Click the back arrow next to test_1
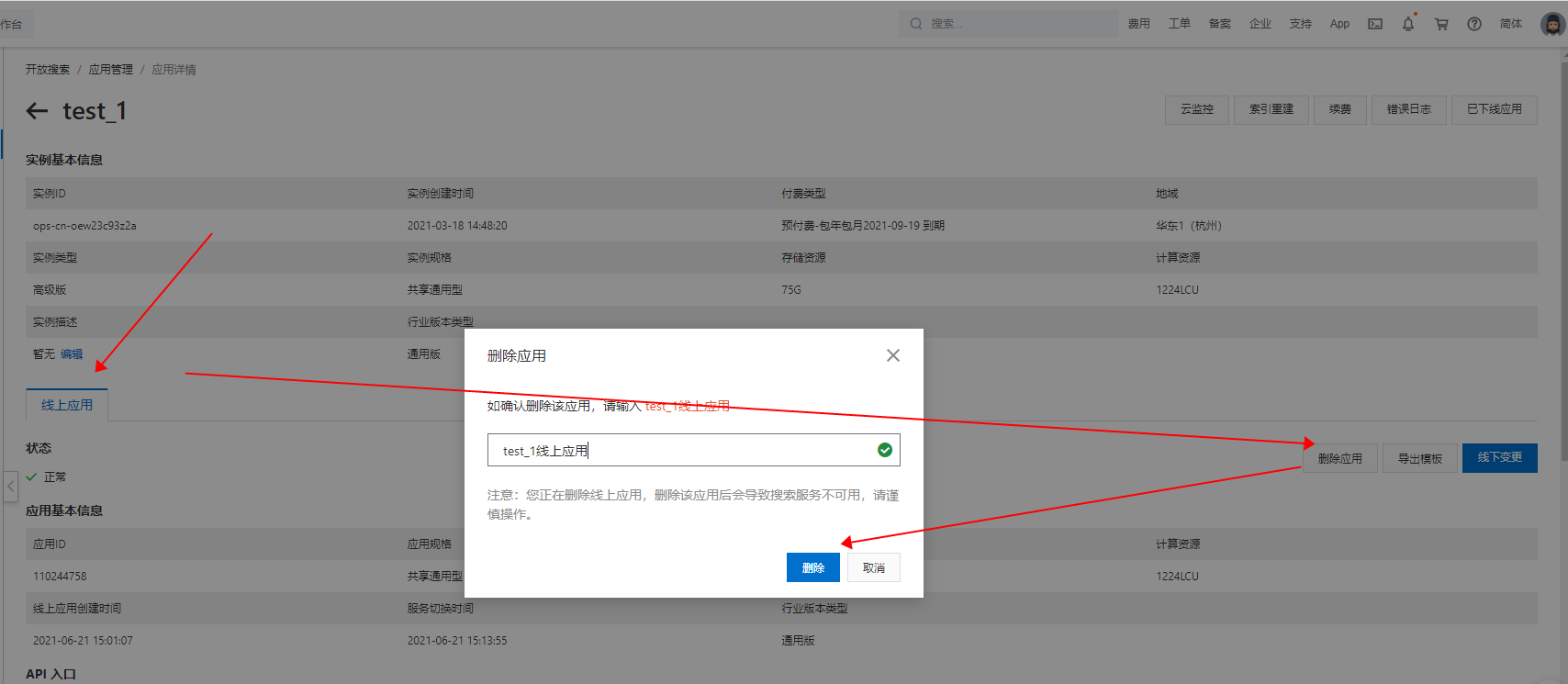The image size is (1568, 684). click(x=37, y=111)
